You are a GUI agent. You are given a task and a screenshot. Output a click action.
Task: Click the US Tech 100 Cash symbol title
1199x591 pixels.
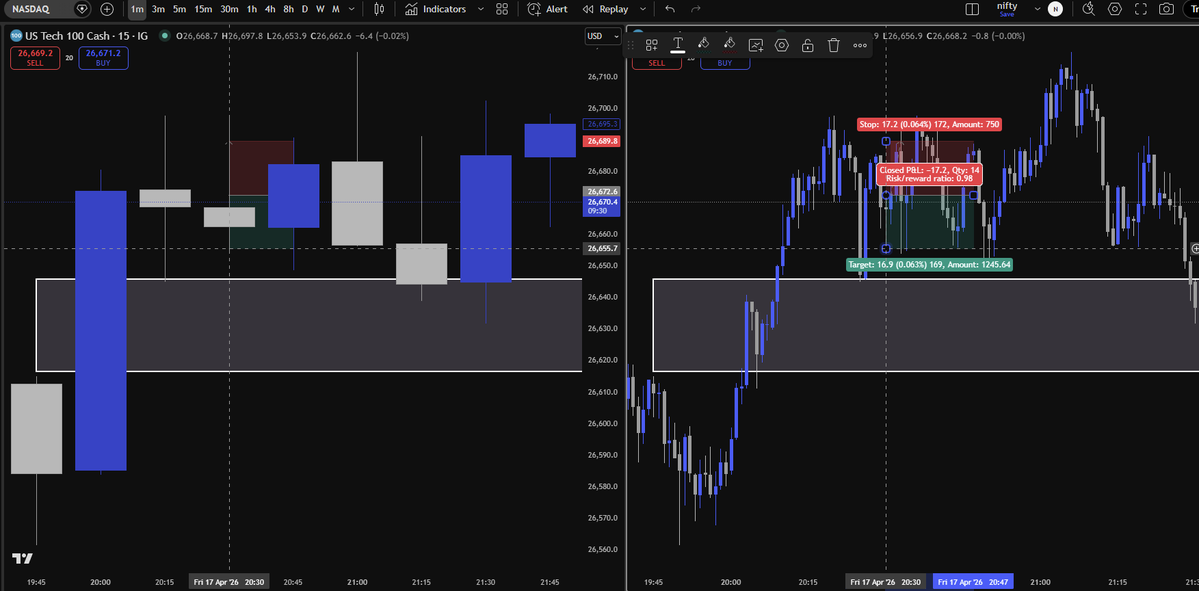[88, 36]
